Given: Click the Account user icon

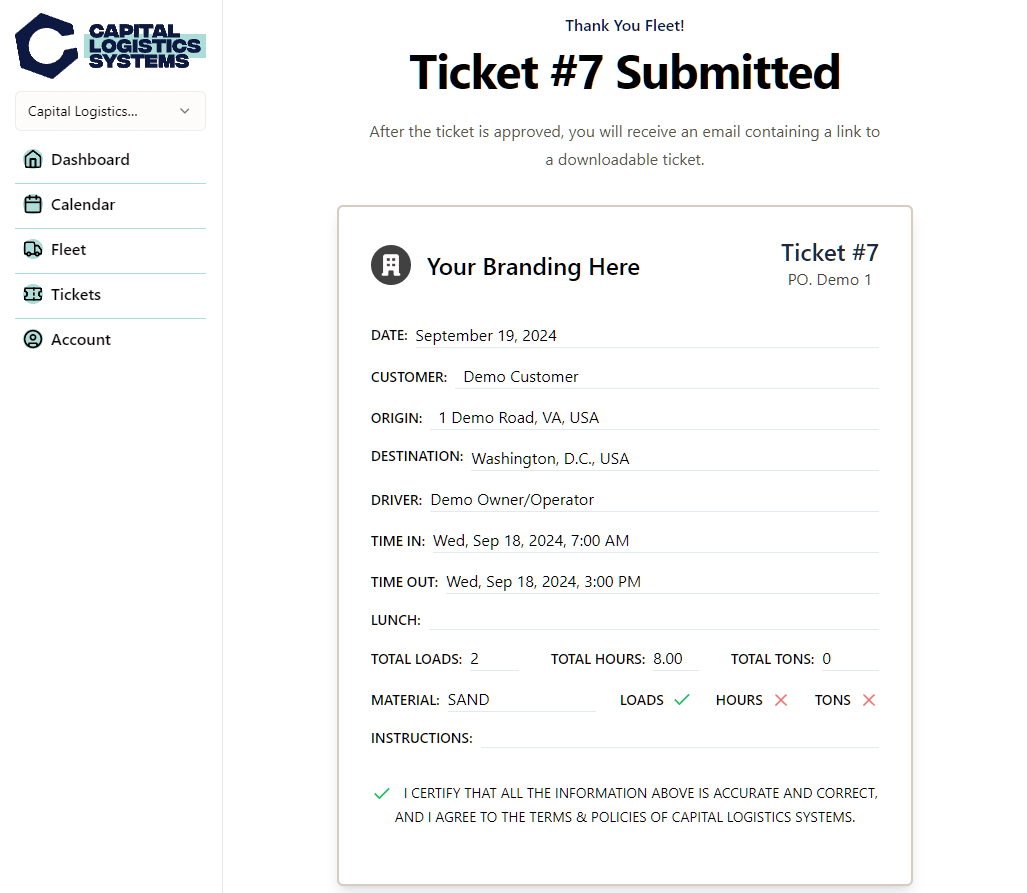Looking at the screenshot, I should tap(33, 339).
